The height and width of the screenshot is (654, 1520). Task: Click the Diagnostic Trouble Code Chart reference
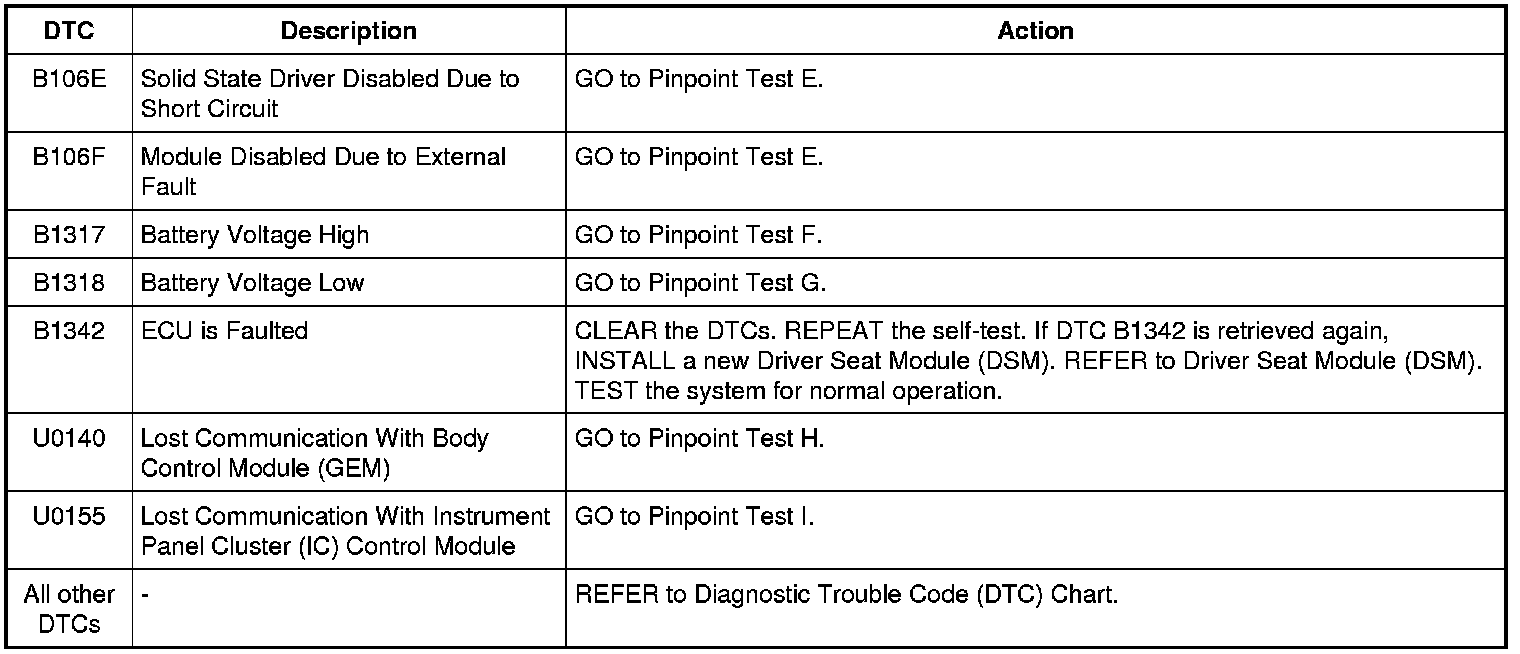point(846,596)
